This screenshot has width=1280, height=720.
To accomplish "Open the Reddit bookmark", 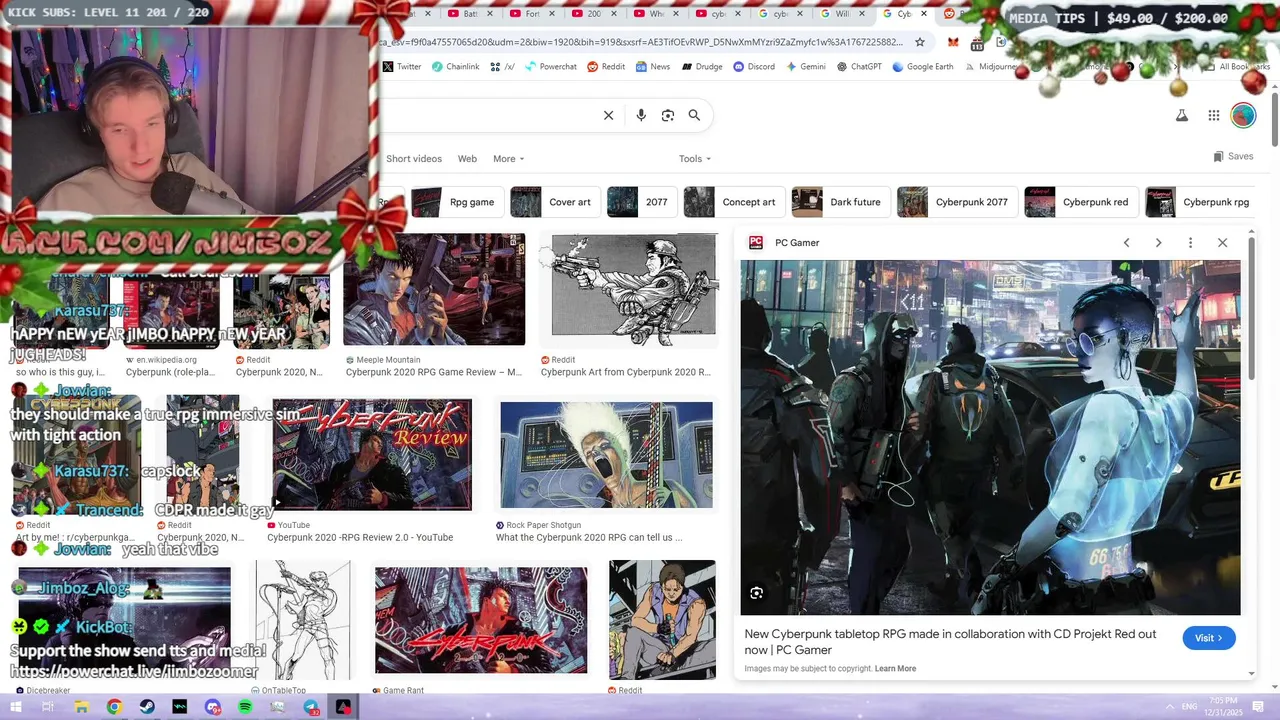I will click(606, 67).
